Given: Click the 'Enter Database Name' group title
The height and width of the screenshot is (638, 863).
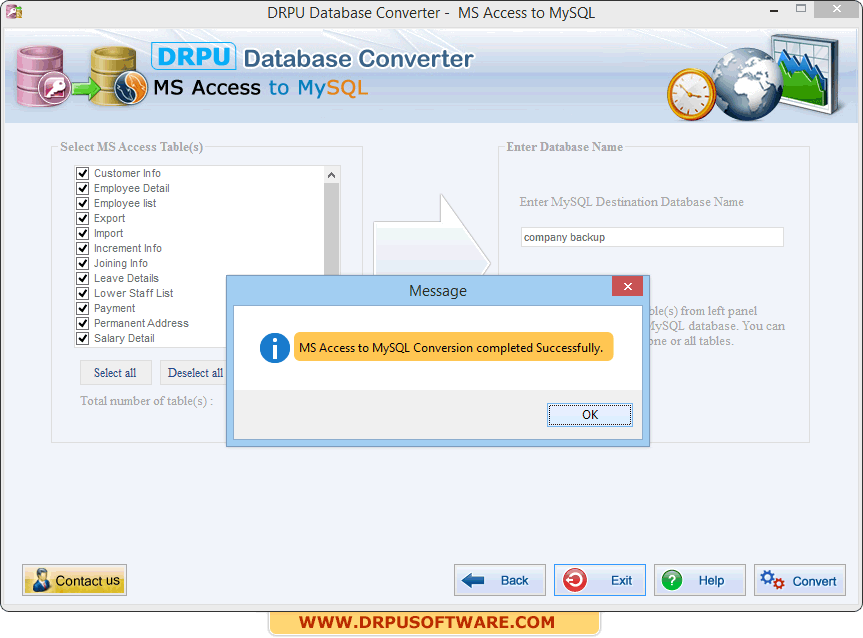Looking at the screenshot, I should tap(565, 147).
